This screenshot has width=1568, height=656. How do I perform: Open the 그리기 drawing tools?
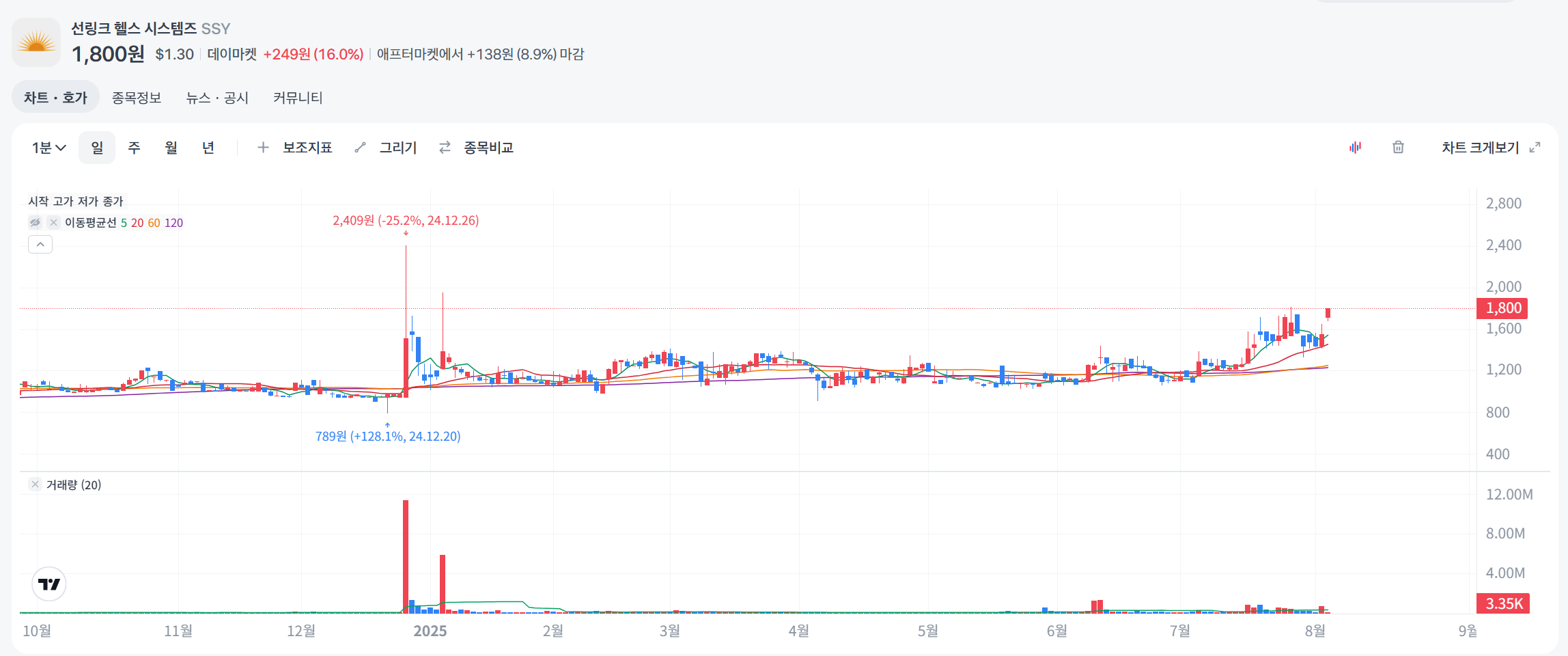tap(398, 148)
